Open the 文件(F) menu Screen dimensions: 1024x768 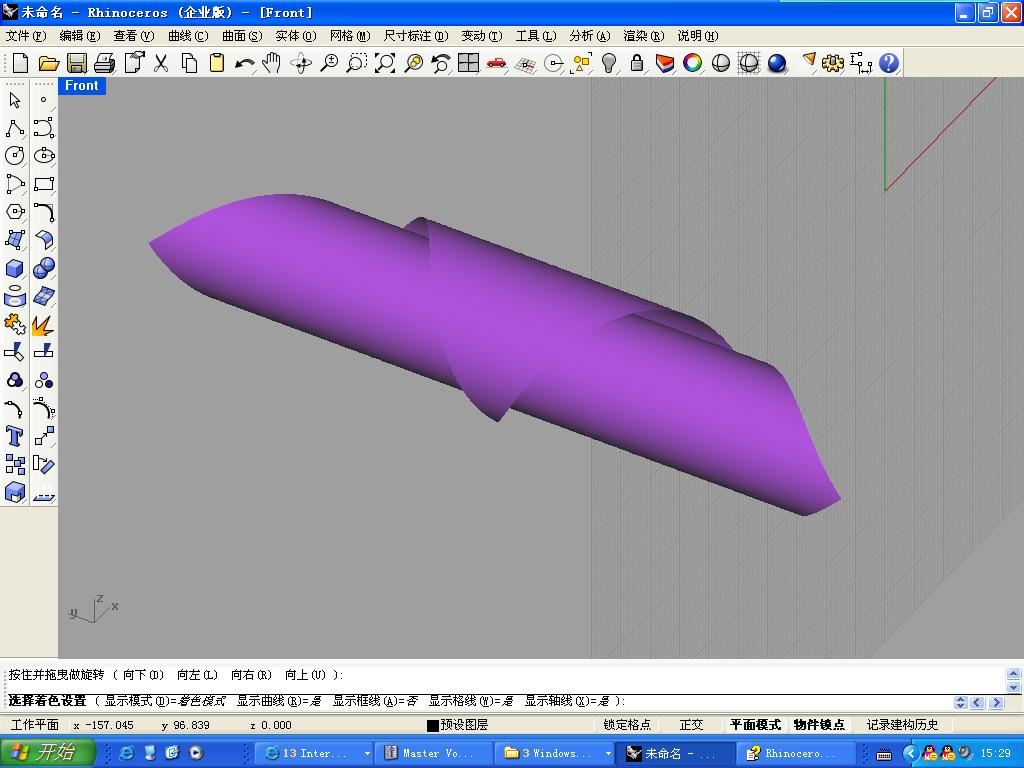click(26, 36)
